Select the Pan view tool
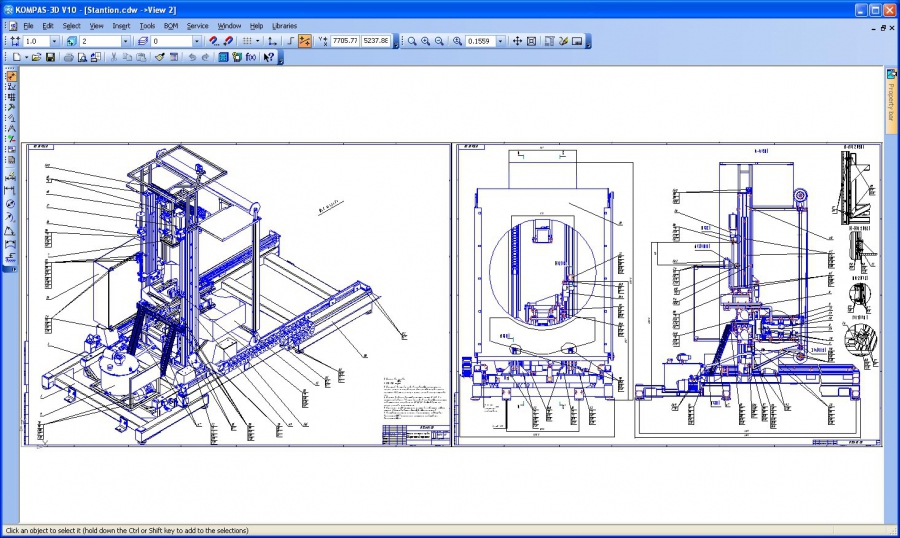The width and height of the screenshot is (900, 538). 517,41
